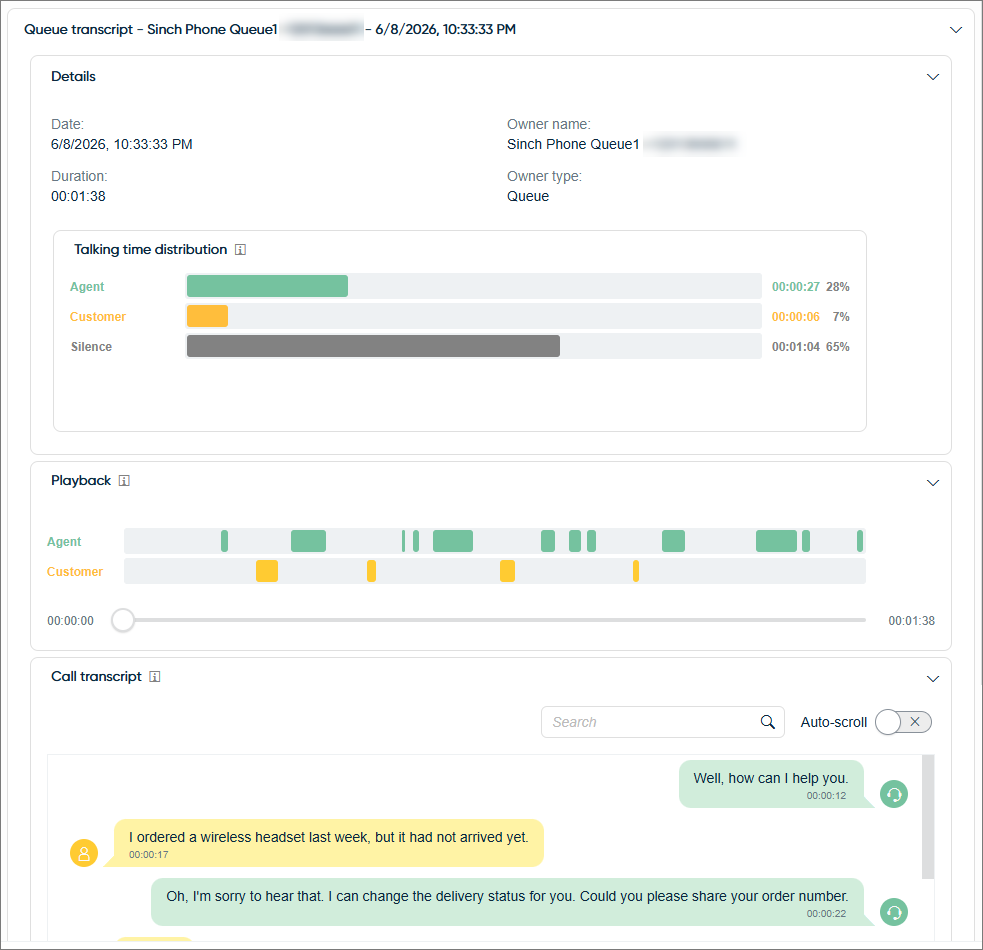The width and height of the screenshot is (983, 950).
Task: Click the playback slider handle at 00:00:00
Action: point(123,620)
